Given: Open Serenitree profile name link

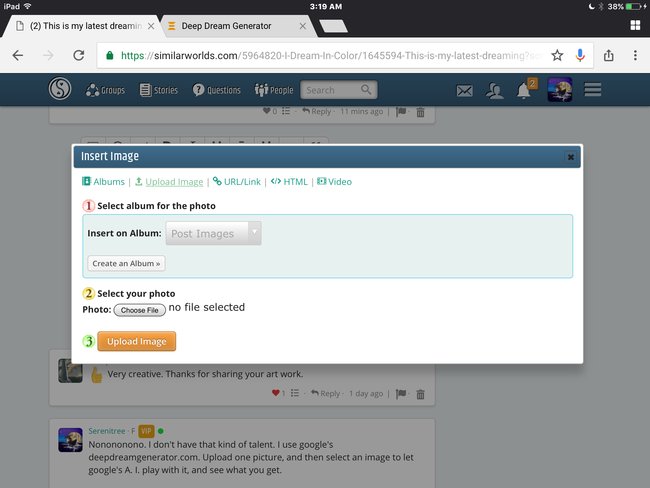Looking at the screenshot, I should (x=107, y=431).
